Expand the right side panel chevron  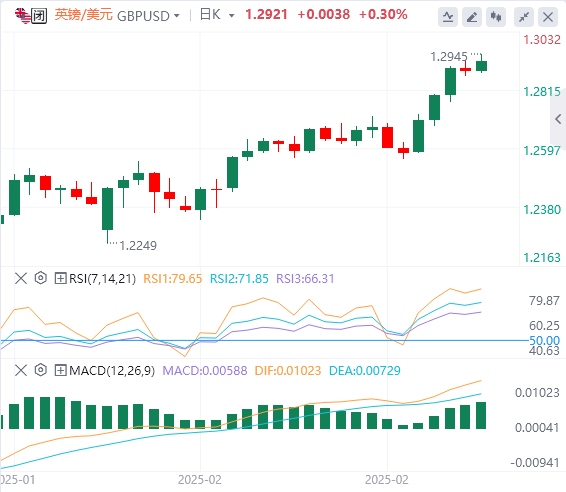click(x=558, y=119)
